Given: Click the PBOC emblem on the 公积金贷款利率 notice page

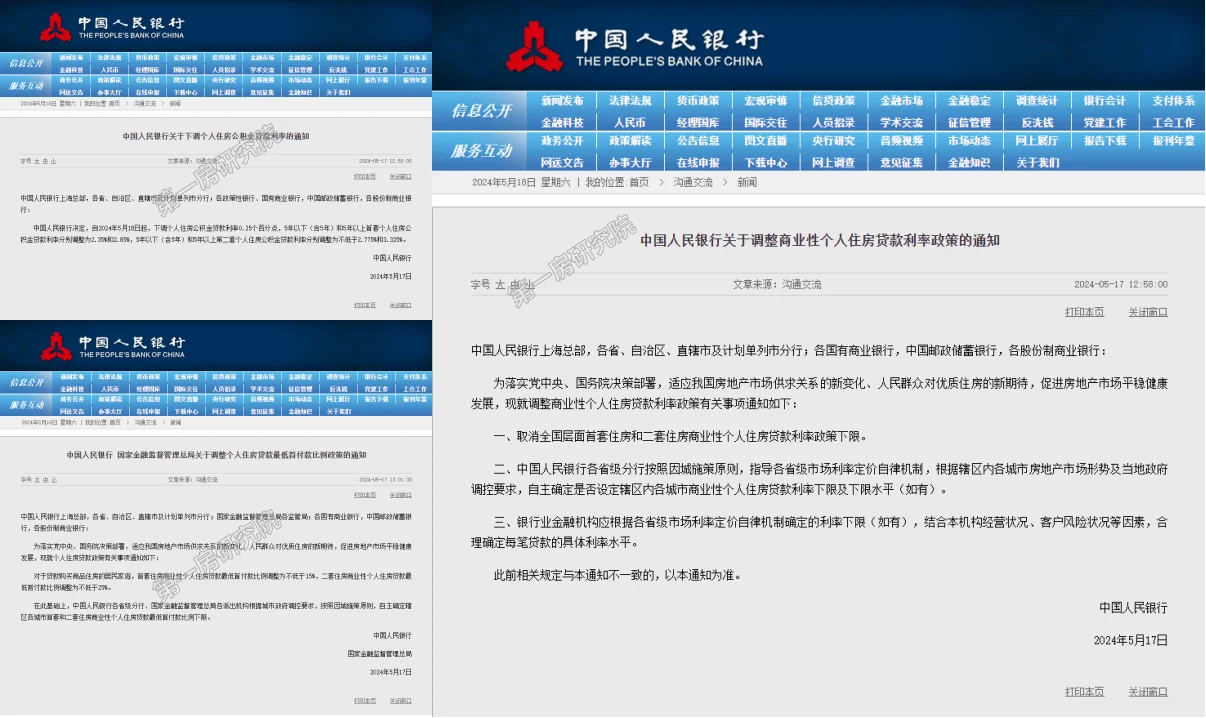Looking at the screenshot, I should pyautogui.click(x=56, y=26).
